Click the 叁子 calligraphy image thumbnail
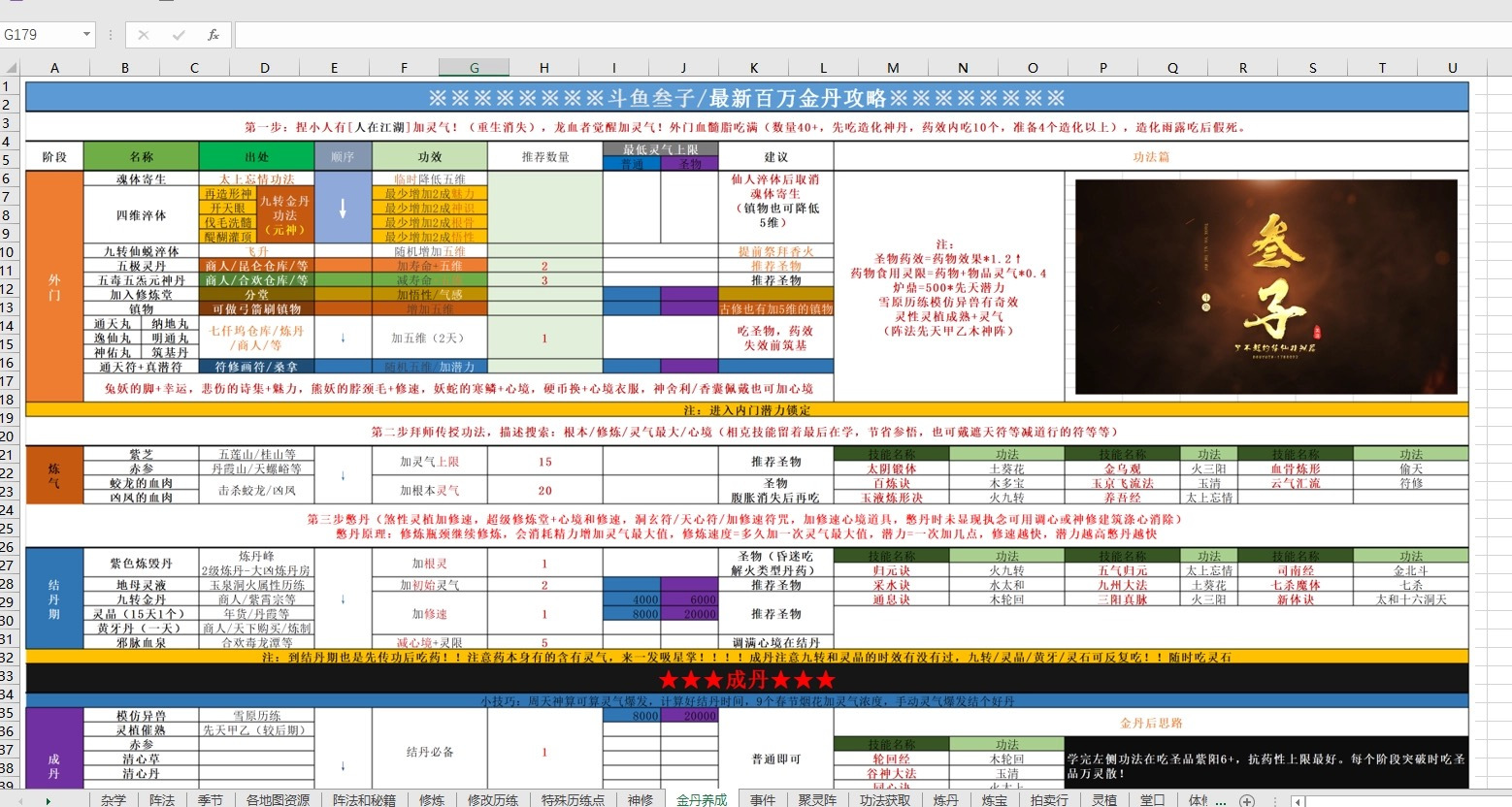Viewport: 1512px width, 807px height. click(x=1265, y=287)
